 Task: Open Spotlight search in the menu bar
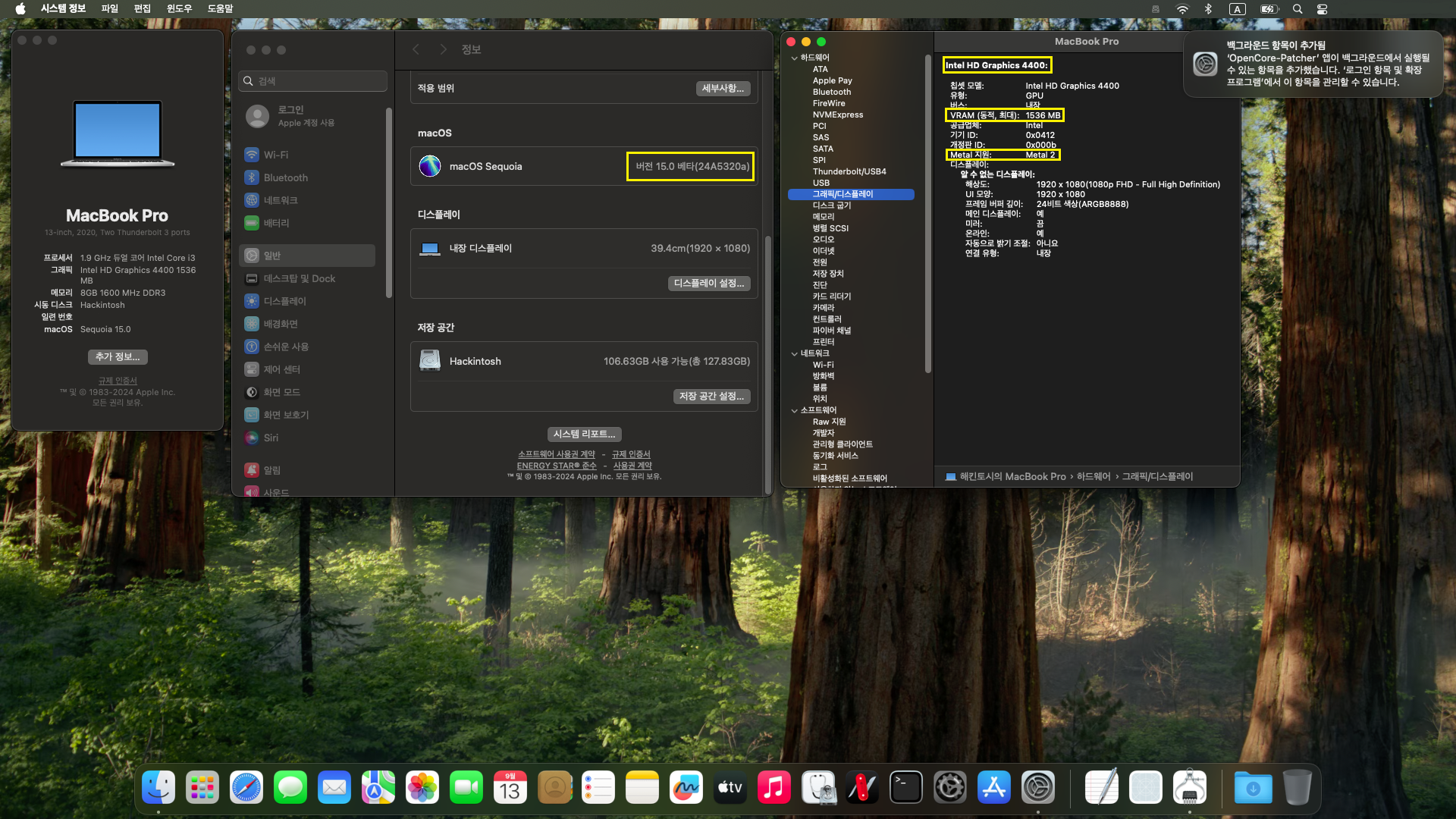[x=1298, y=9]
